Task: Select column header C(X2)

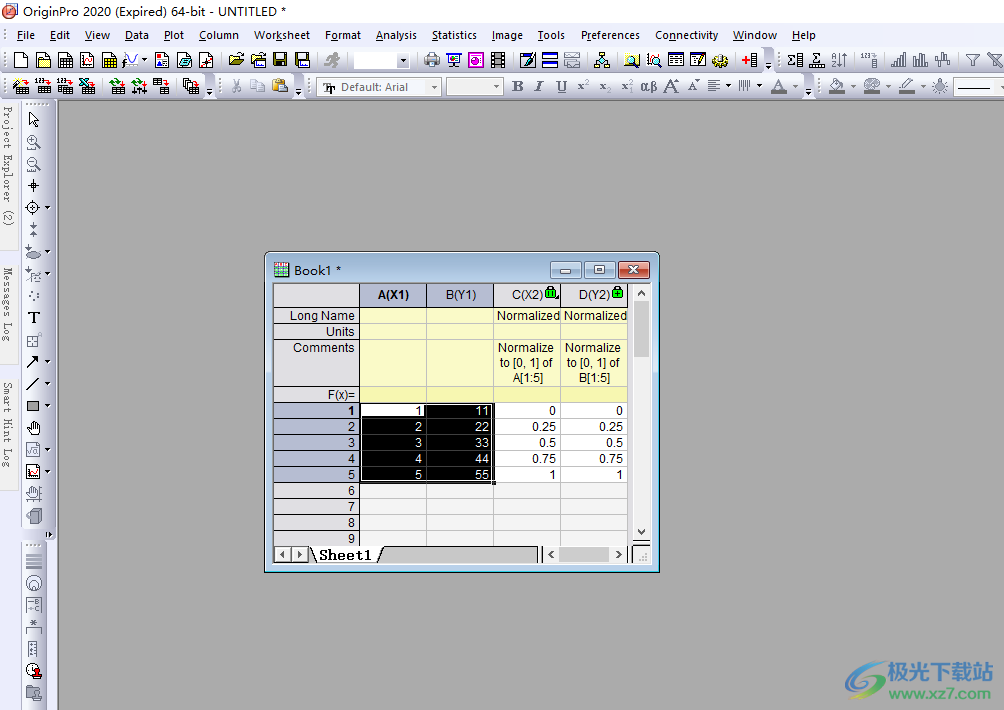Action: pyautogui.click(x=527, y=295)
